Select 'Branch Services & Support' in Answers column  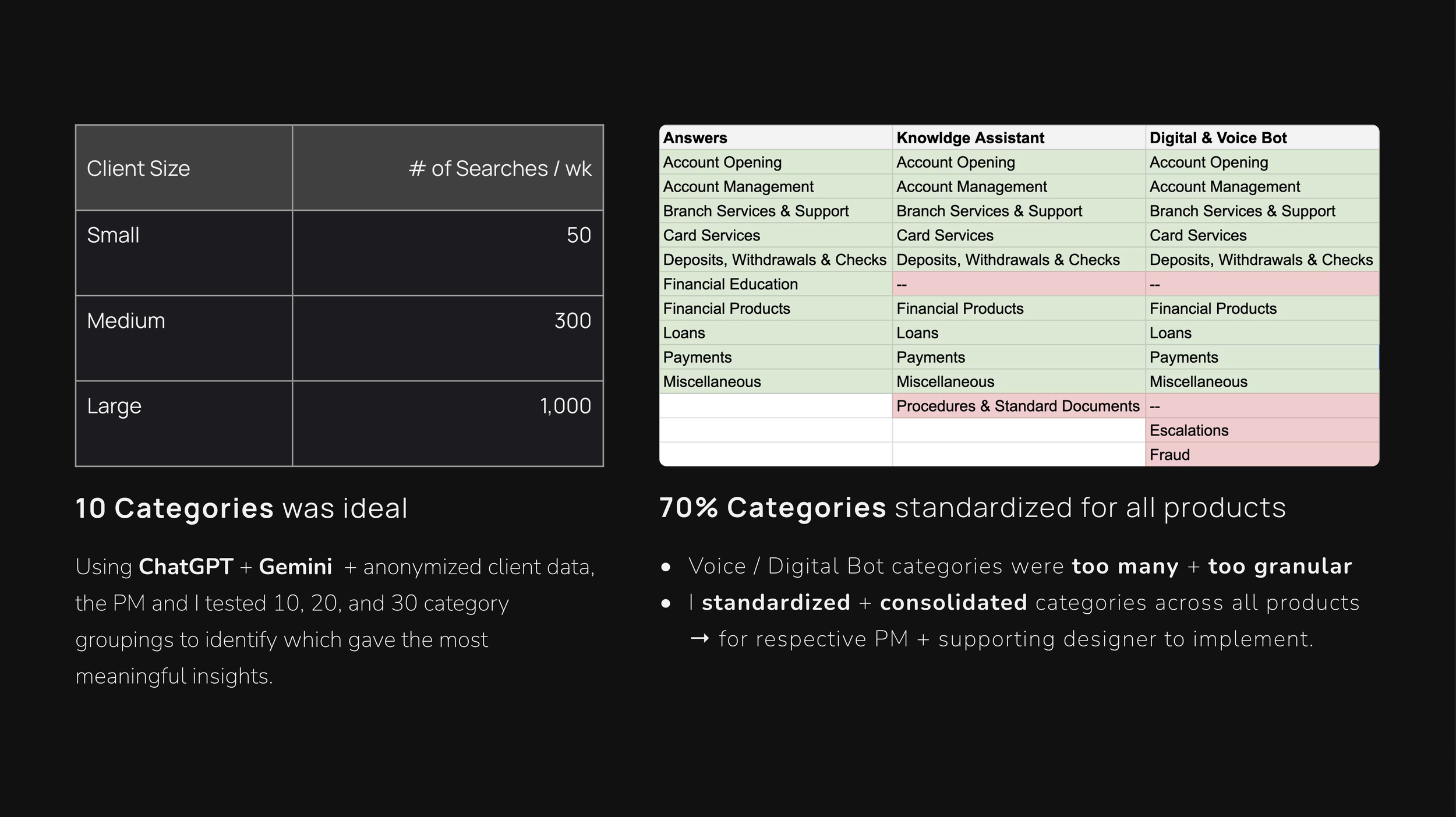776,211
